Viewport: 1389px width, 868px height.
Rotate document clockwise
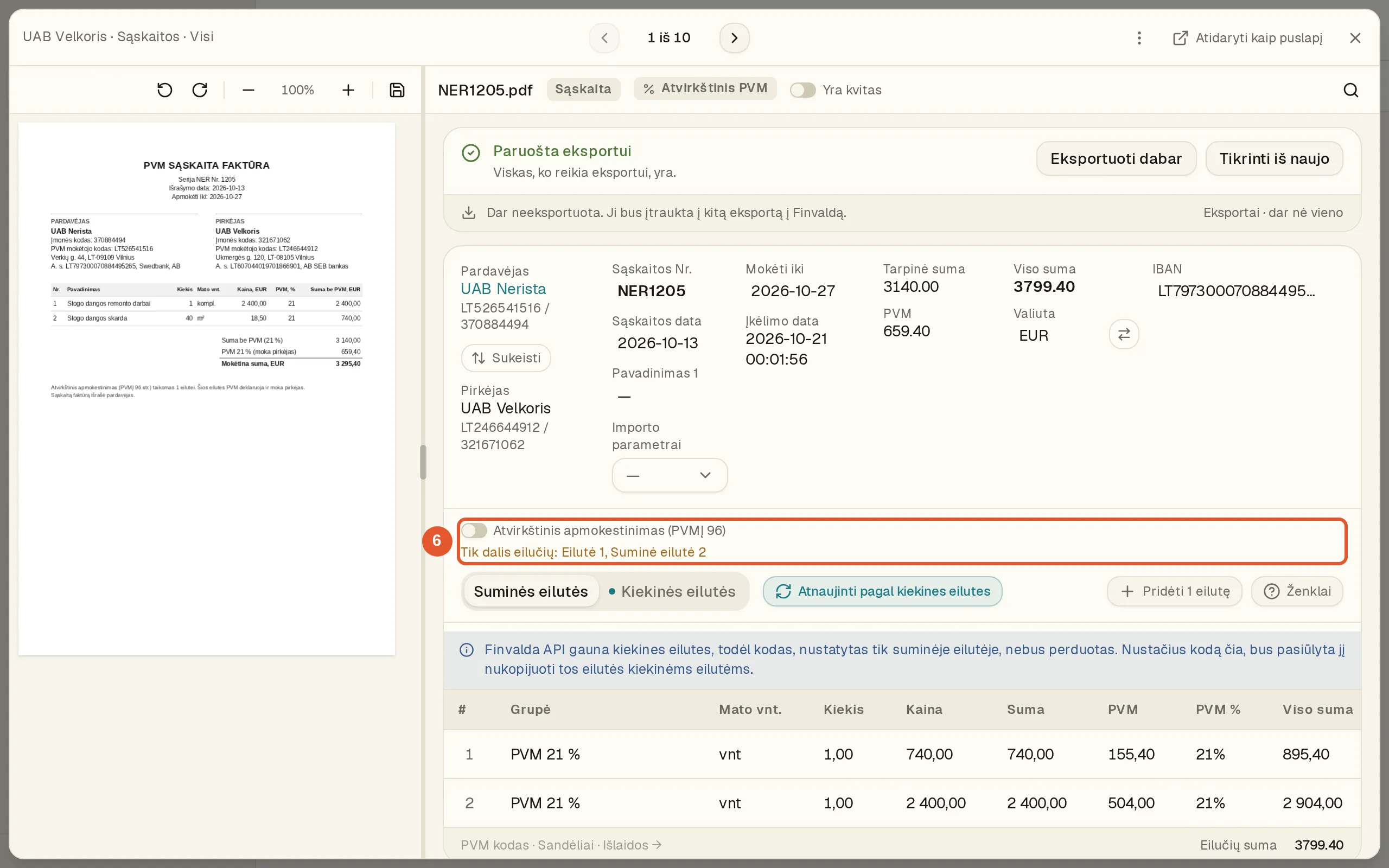click(200, 90)
